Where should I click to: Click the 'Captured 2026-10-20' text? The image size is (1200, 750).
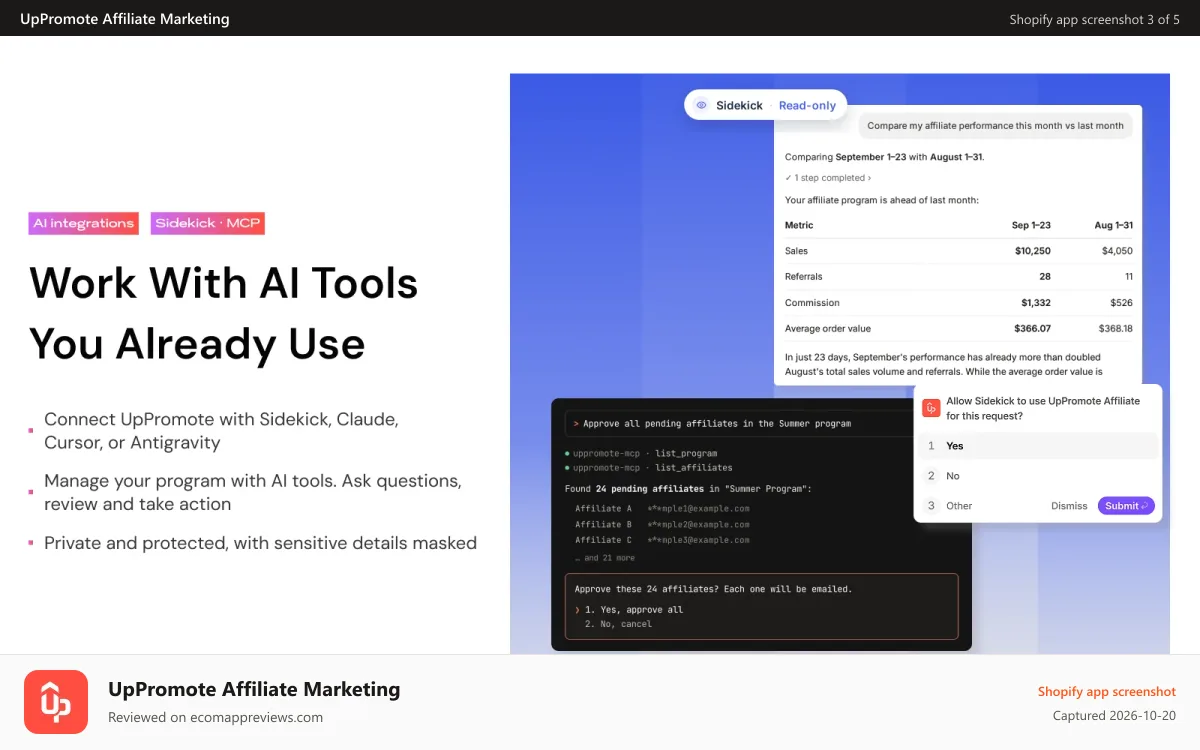[1114, 716]
